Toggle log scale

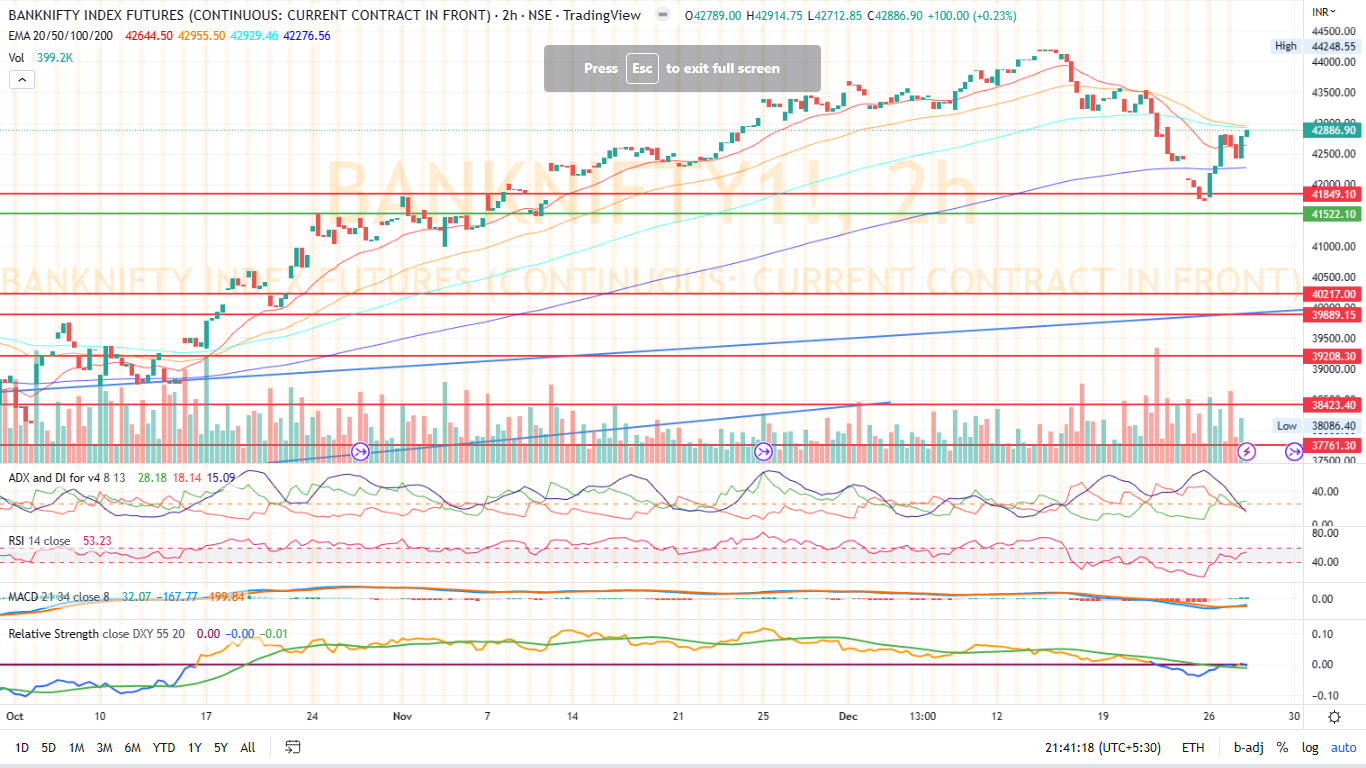click(1310, 747)
